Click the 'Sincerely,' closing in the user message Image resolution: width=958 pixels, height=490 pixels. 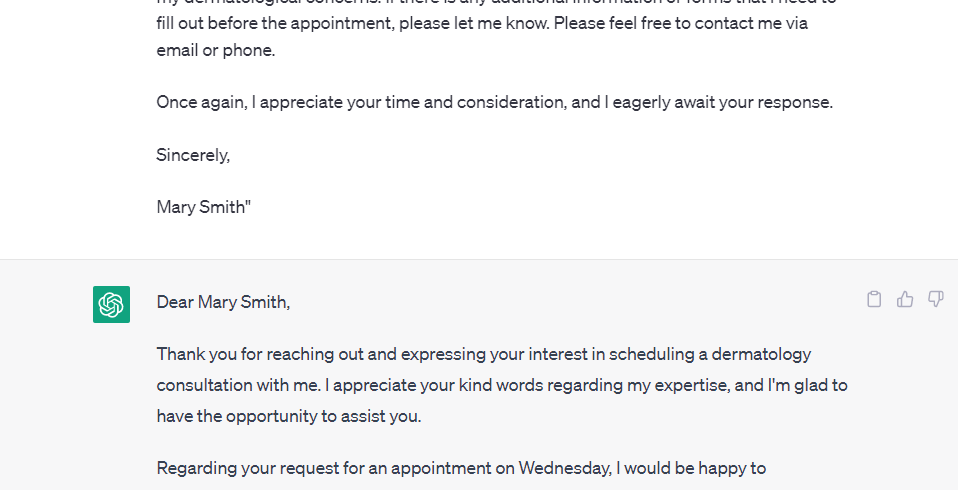pyautogui.click(x=193, y=155)
